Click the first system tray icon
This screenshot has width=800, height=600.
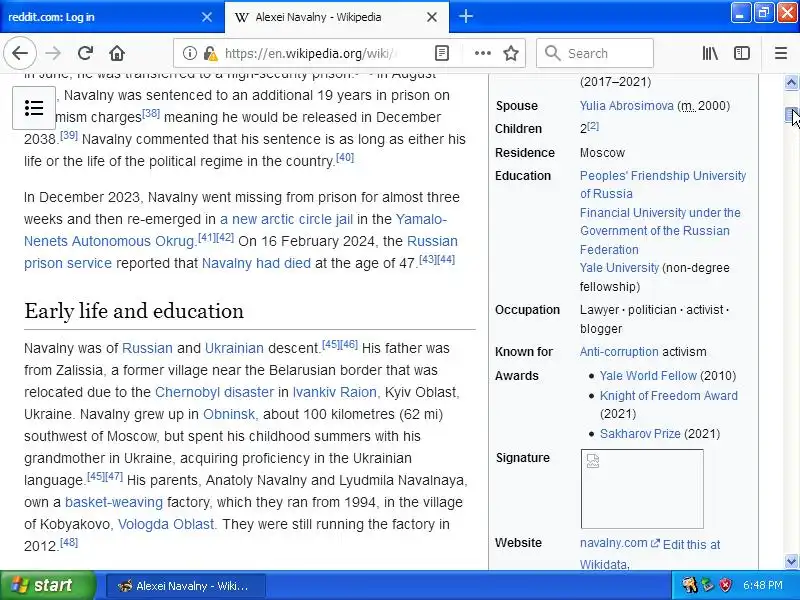click(x=690, y=585)
